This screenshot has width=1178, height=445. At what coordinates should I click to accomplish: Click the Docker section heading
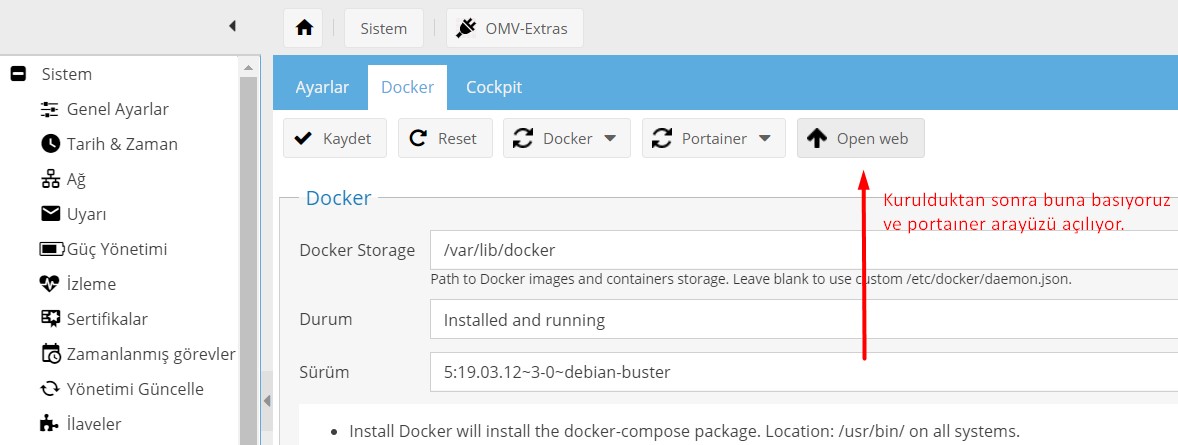(x=339, y=198)
